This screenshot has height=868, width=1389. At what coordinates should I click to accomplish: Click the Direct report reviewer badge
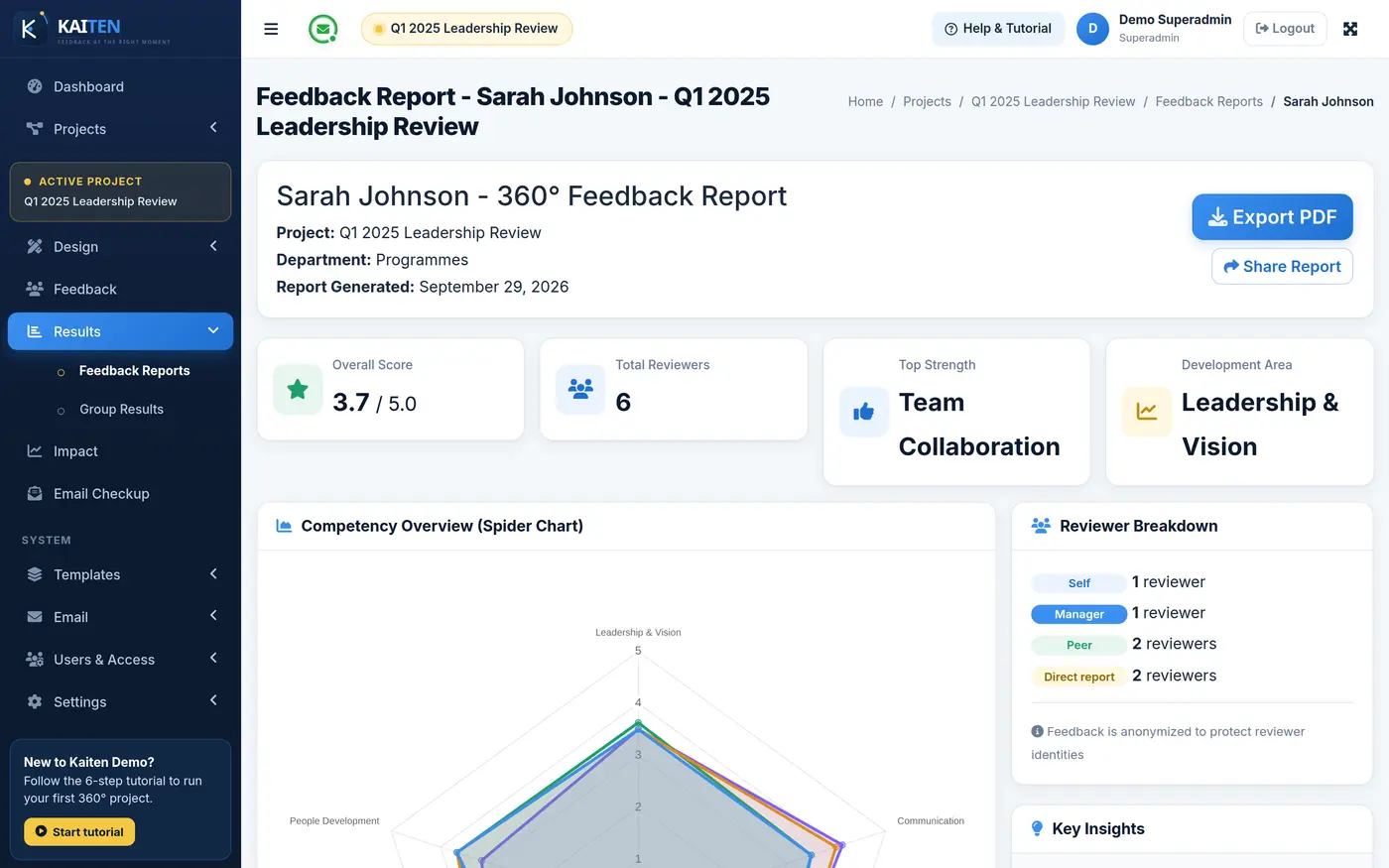pos(1078,677)
